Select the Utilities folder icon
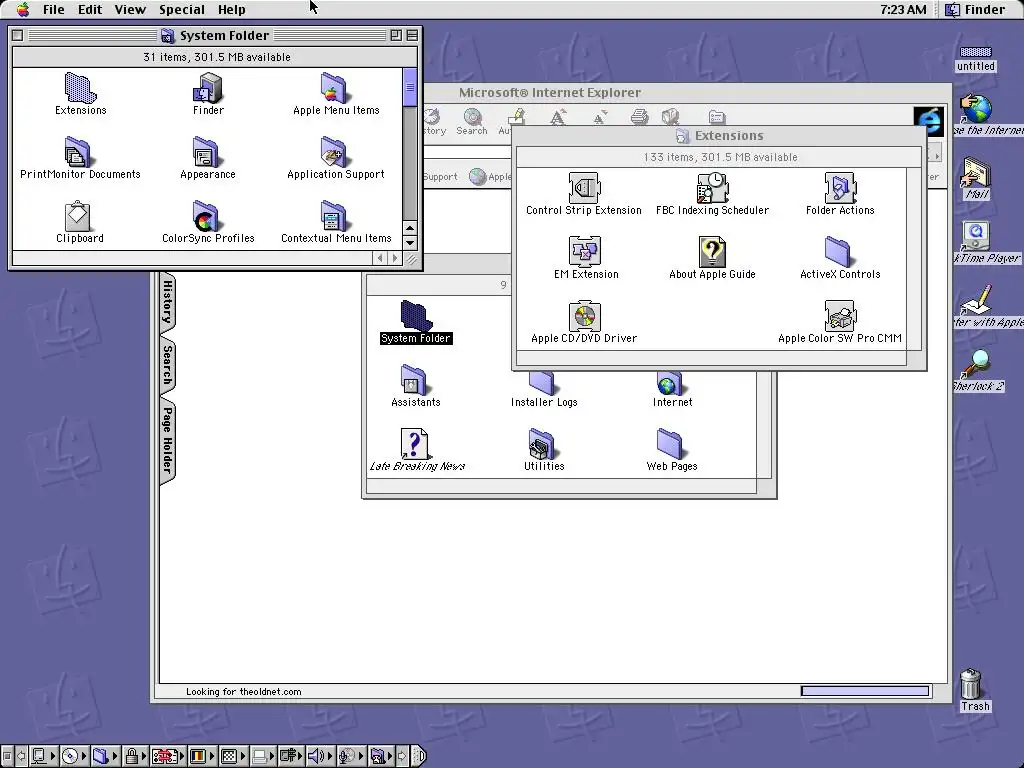The width and height of the screenshot is (1024, 768). tap(541, 444)
